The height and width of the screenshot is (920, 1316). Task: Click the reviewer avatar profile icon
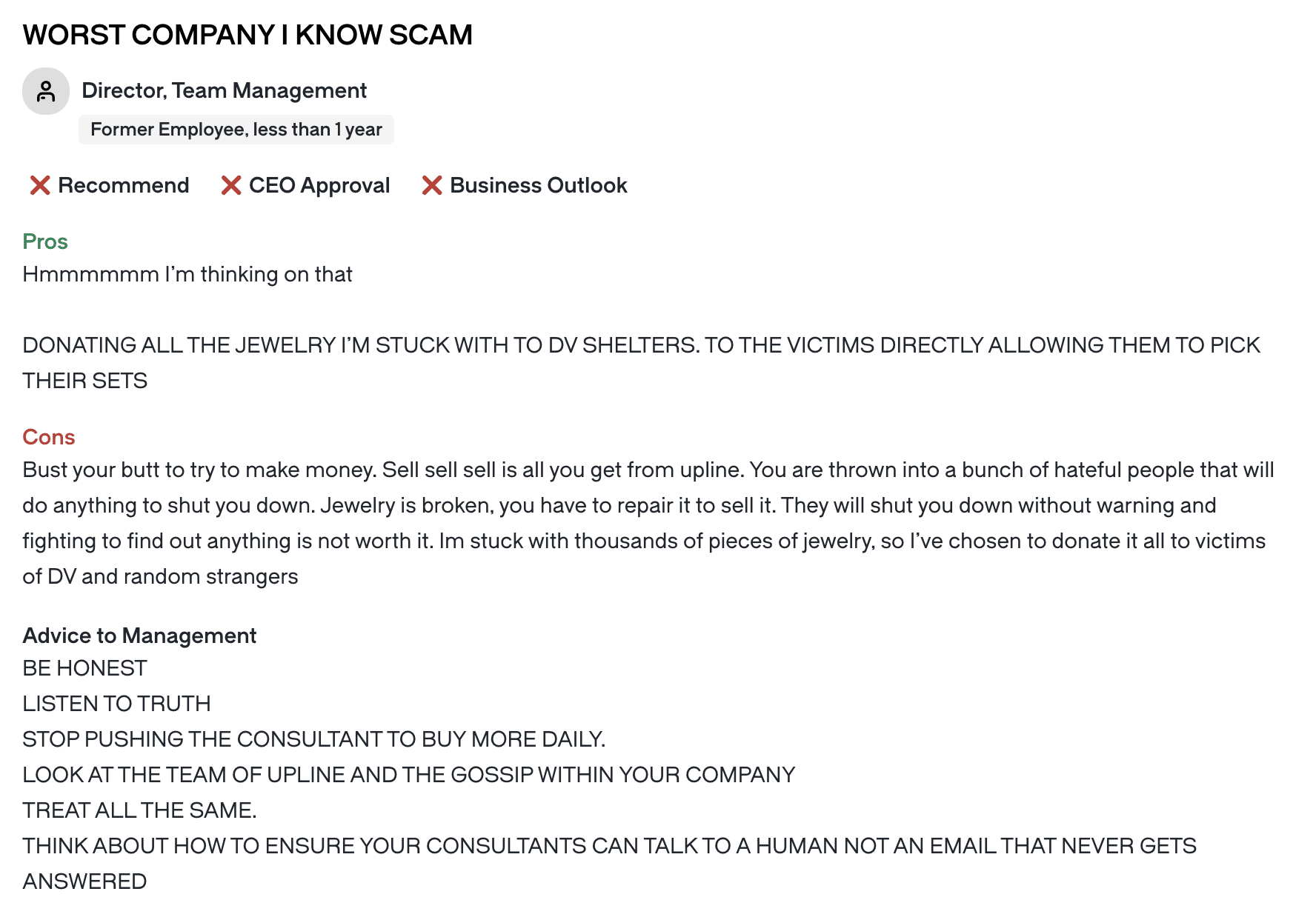(46, 91)
